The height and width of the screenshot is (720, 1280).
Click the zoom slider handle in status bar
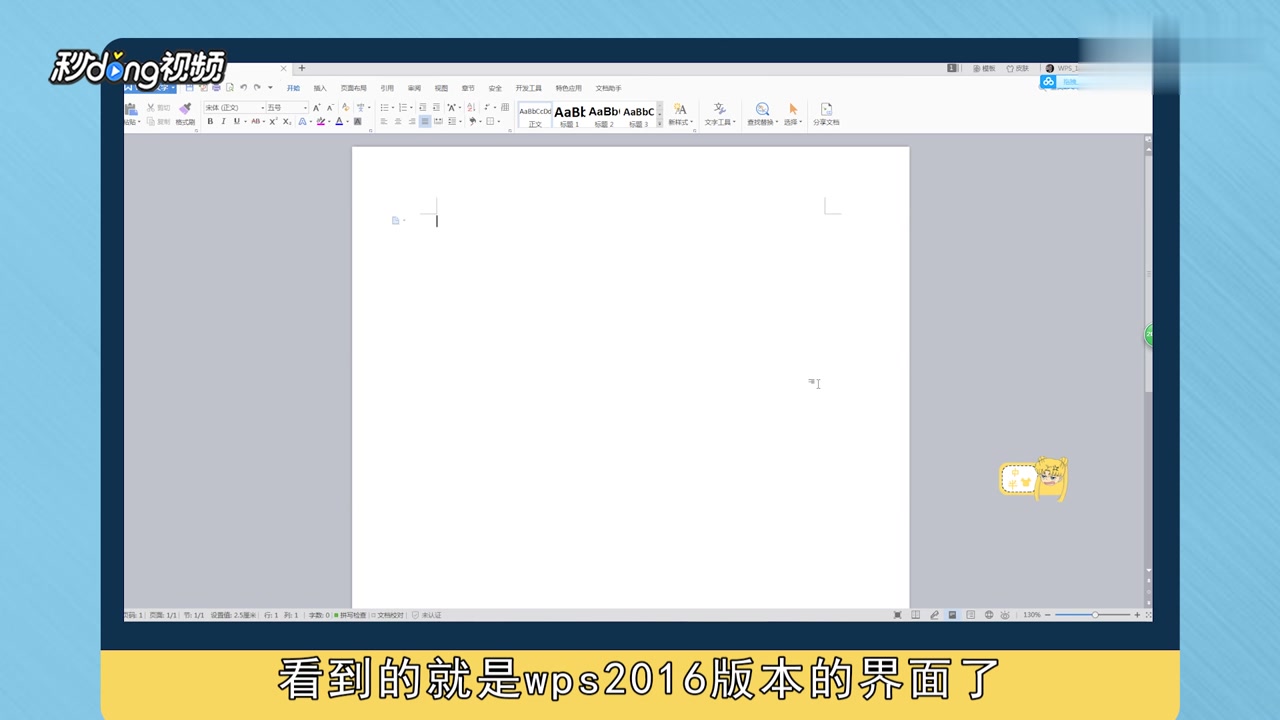tap(1095, 615)
